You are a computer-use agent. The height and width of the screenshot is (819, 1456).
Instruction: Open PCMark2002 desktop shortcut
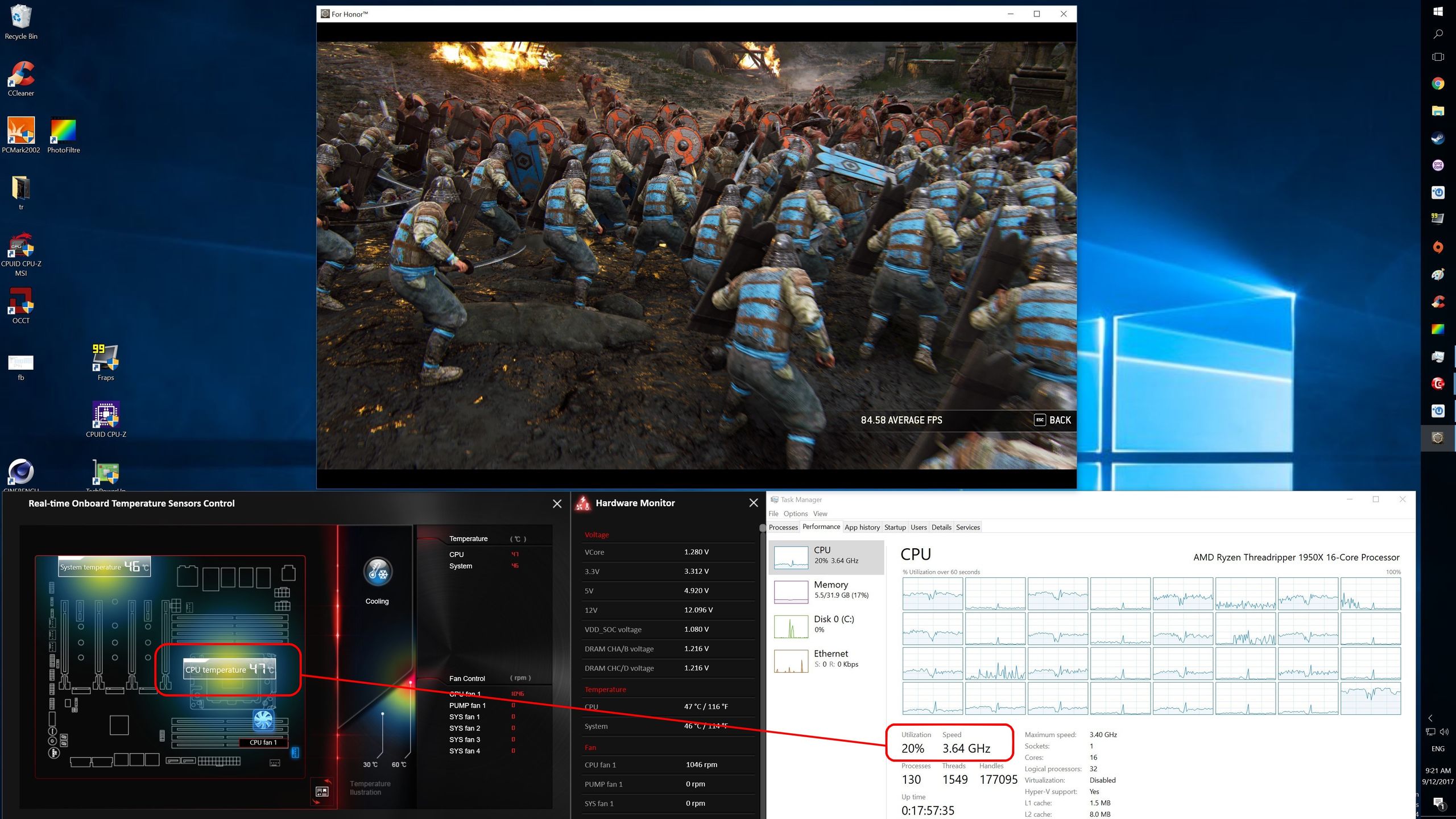[x=21, y=135]
